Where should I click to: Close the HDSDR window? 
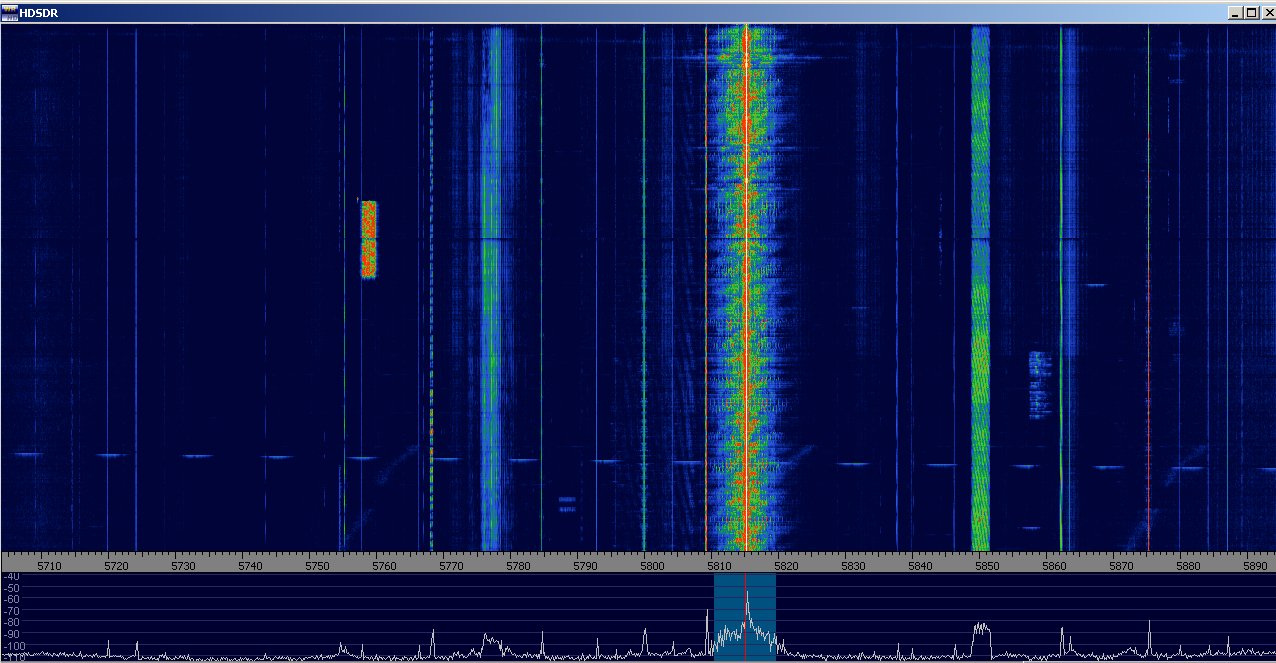point(1265,13)
